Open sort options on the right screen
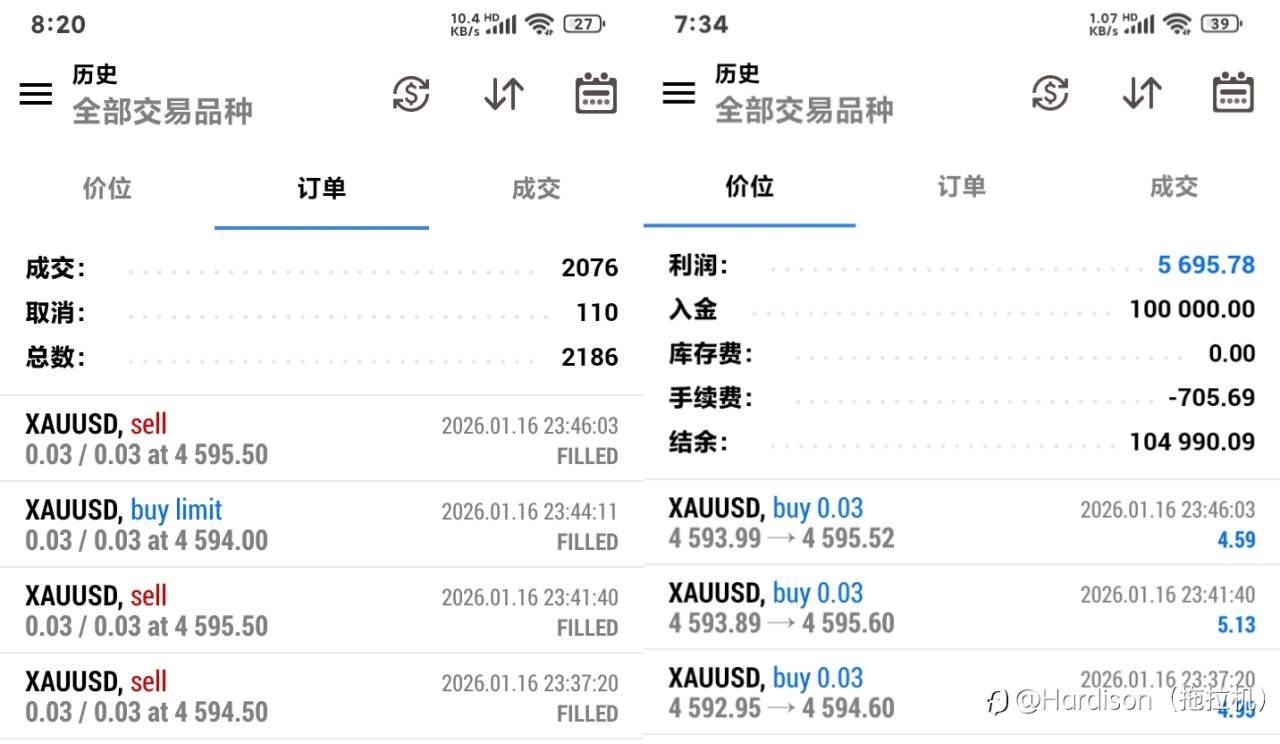 click(1141, 93)
